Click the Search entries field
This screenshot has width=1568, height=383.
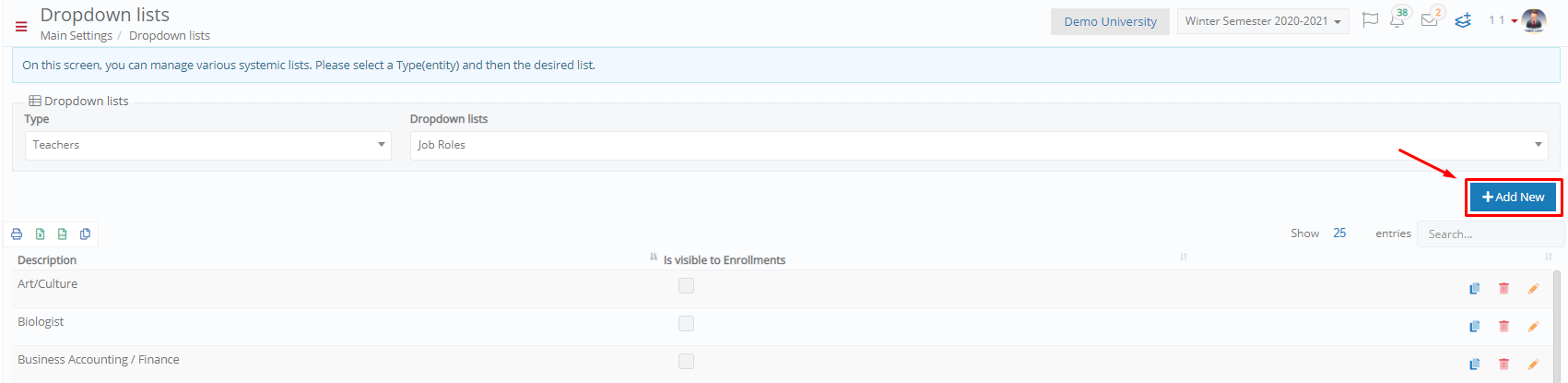(x=1490, y=233)
